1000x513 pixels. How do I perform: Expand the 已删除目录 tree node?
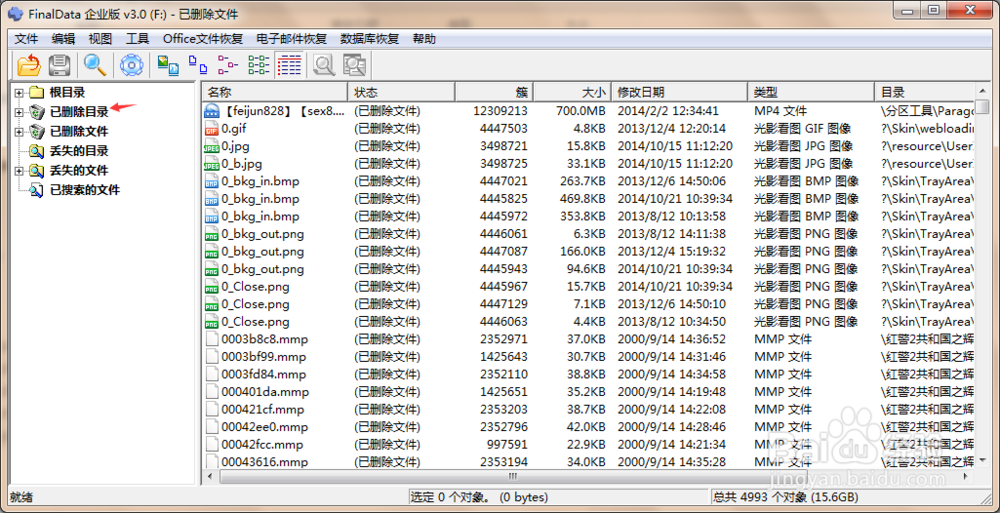coord(19,112)
